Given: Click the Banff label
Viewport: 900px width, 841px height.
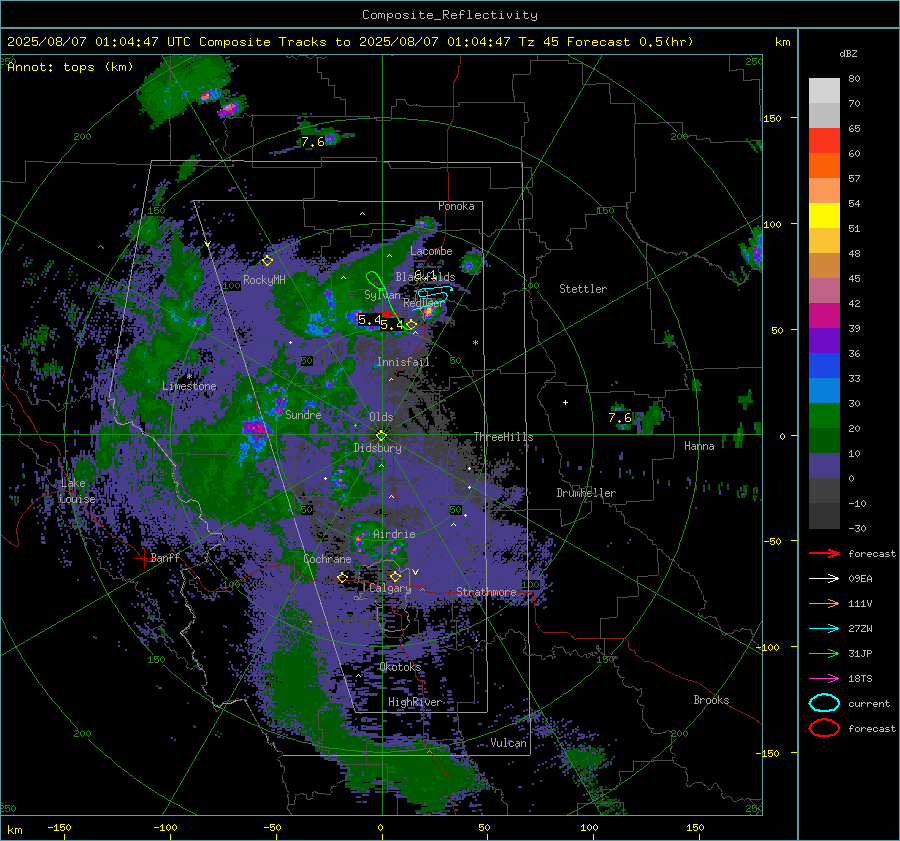Looking at the screenshot, I should coord(165,557).
